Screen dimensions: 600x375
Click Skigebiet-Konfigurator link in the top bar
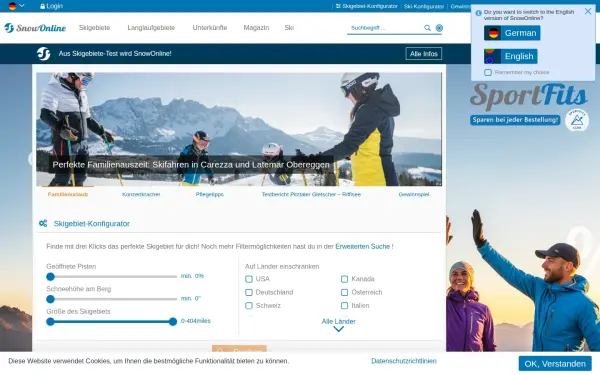[370, 6]
